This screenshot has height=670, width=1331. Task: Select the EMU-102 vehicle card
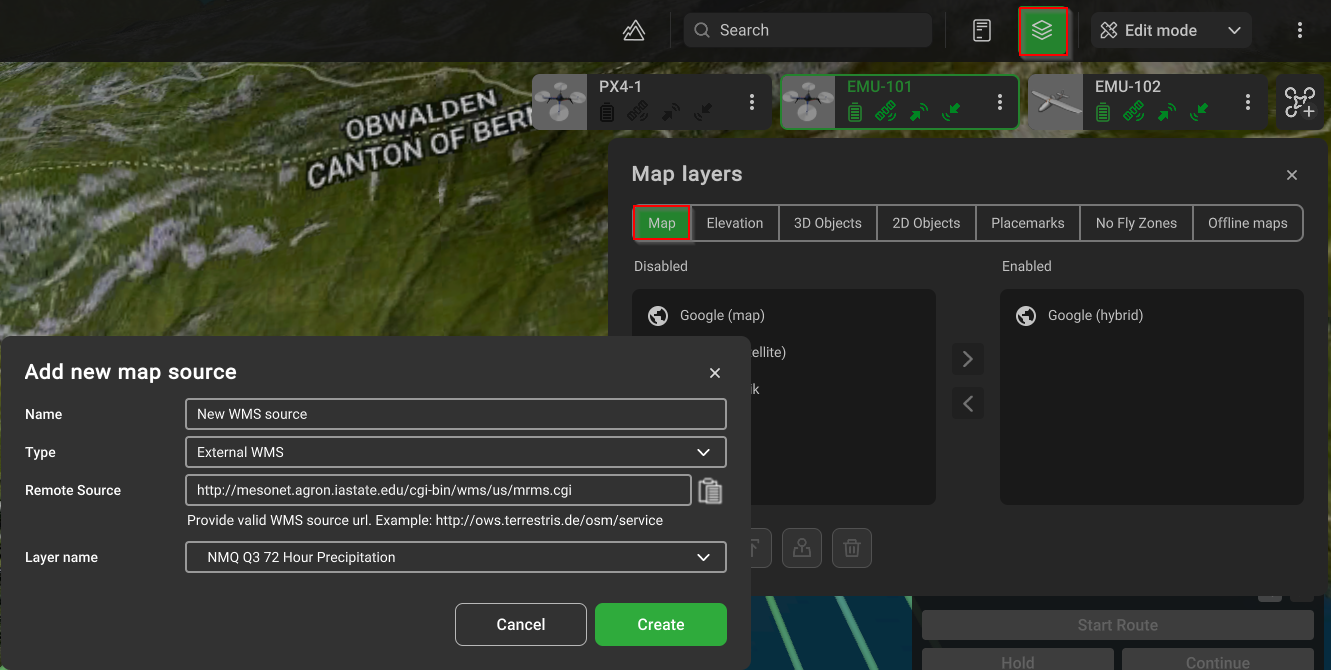point(1130,102)
